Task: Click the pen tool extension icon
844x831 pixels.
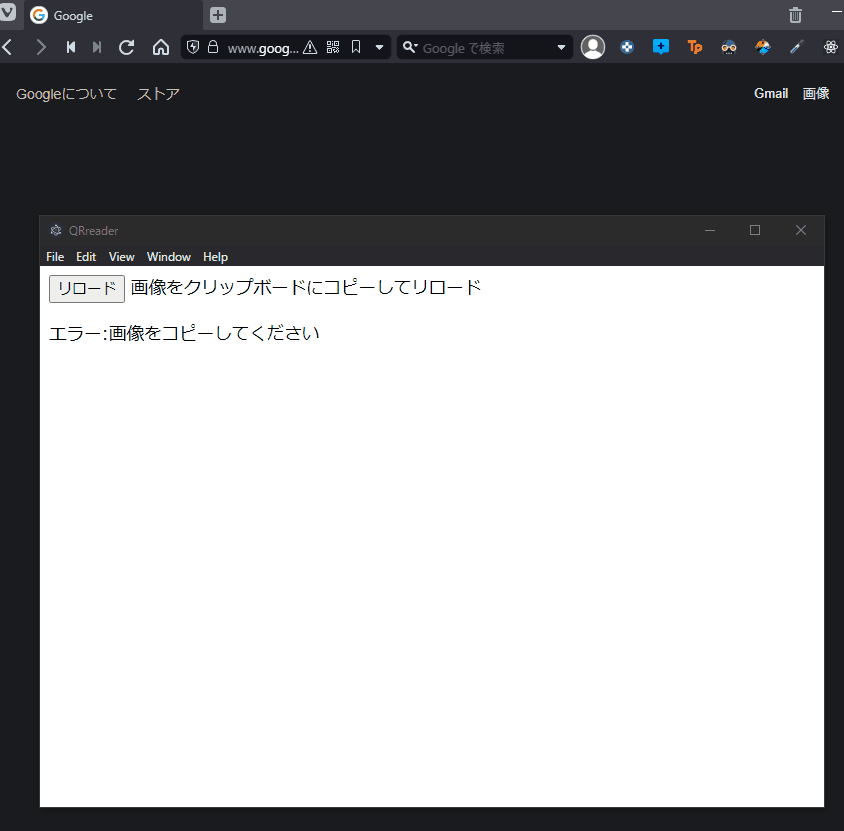Action: tap(797, 47)
